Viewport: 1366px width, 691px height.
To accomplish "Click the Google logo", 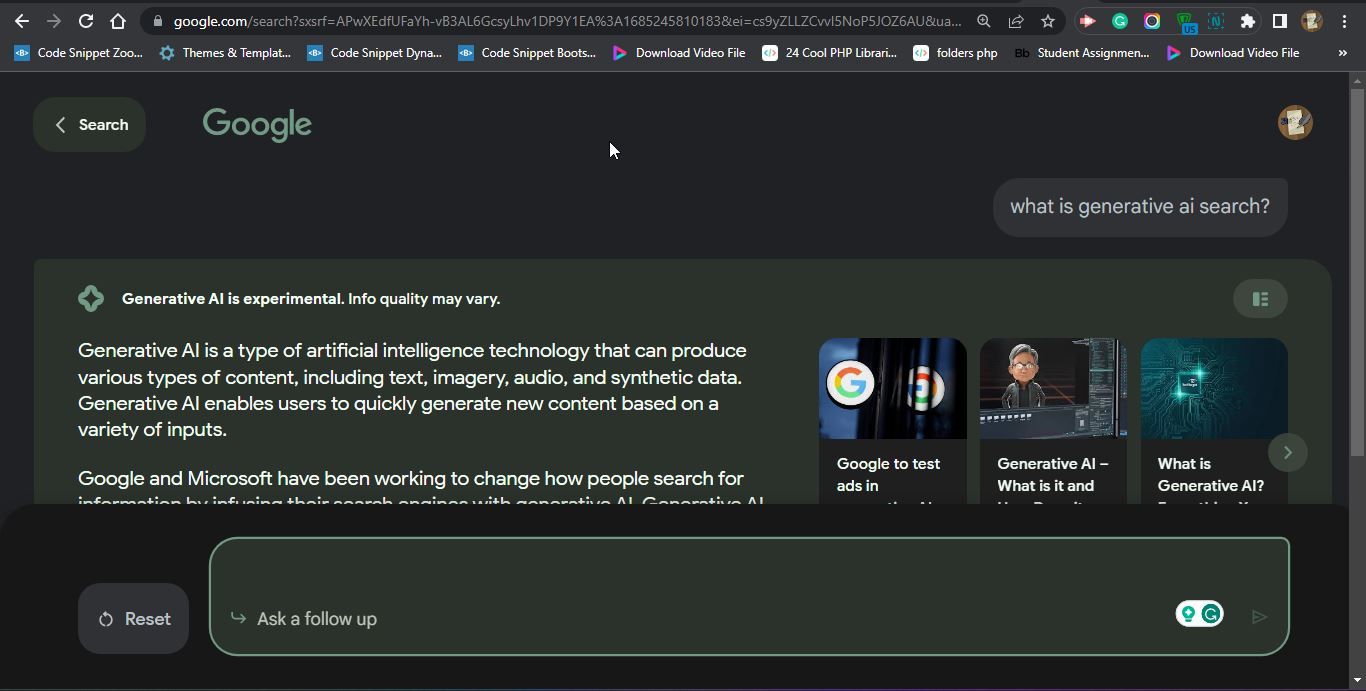I will pyautogui.click(x=257, y=125).
